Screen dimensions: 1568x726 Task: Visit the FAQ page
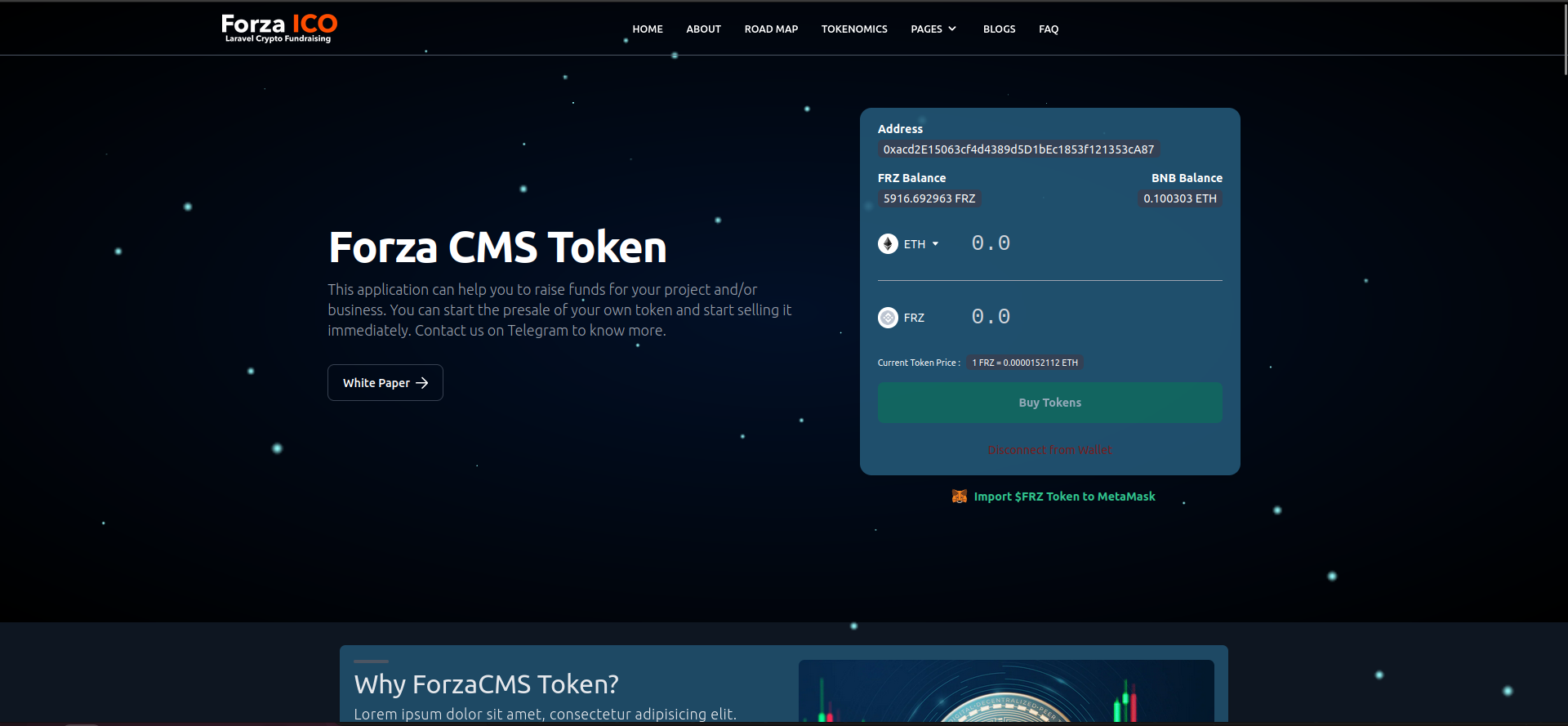(x=1049, y=29)
